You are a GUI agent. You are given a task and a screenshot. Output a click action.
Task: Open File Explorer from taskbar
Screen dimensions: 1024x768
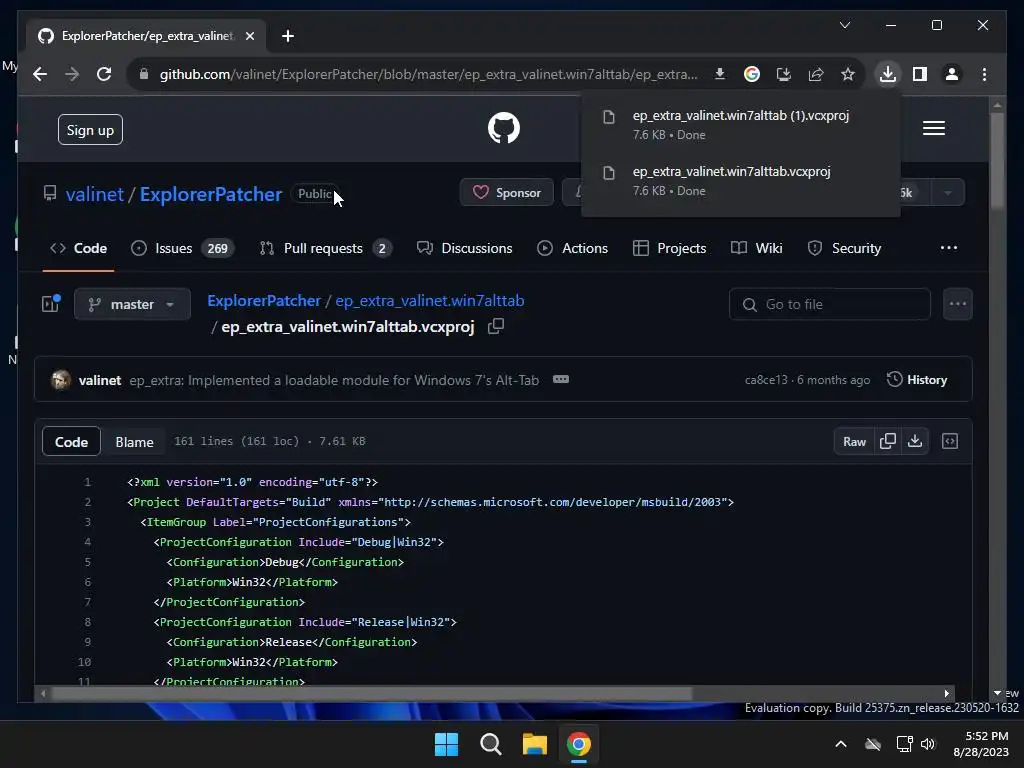pyautogui.click(x=534, y=744)
